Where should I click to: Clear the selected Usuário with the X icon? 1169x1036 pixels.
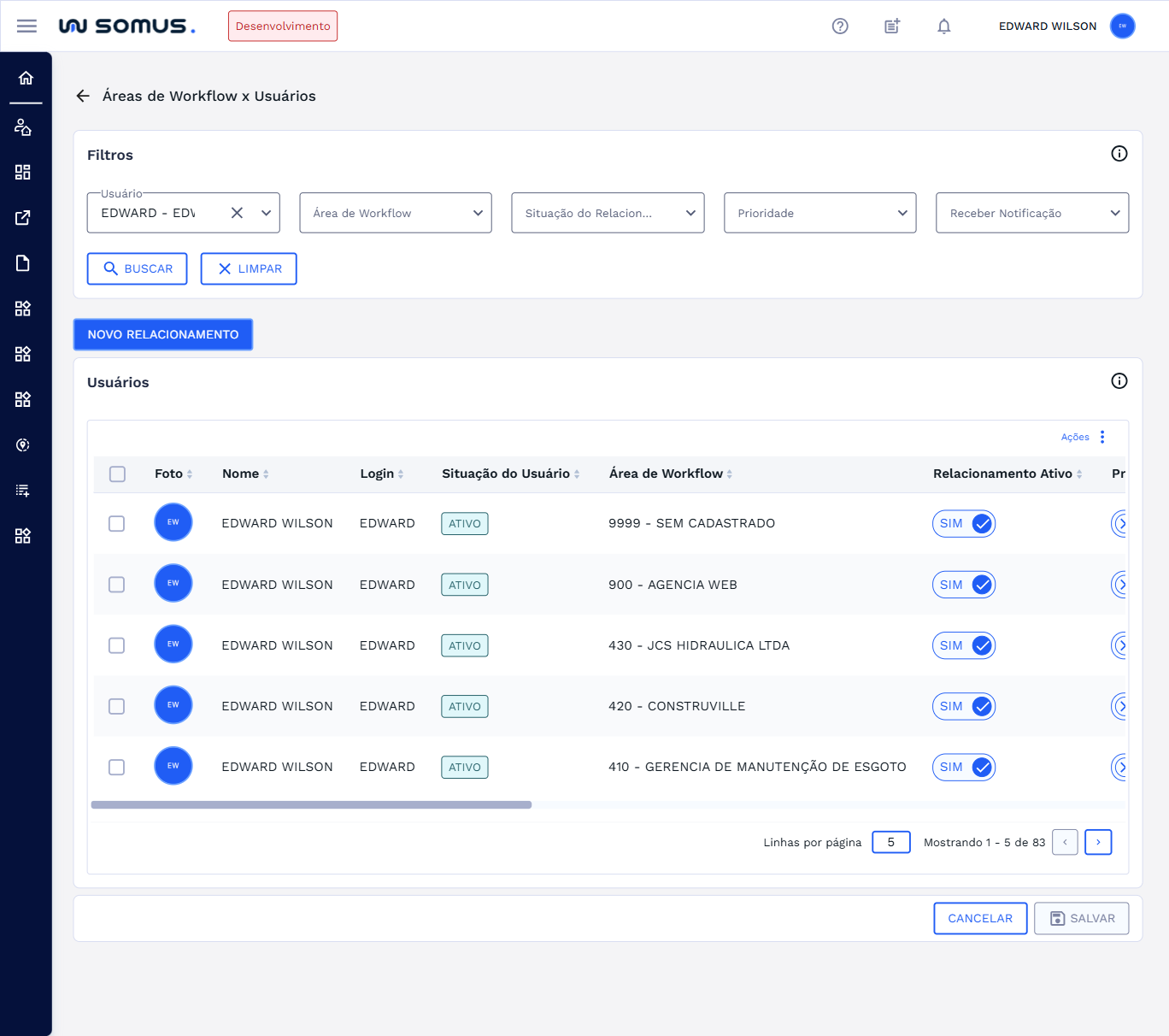(238, 213)
